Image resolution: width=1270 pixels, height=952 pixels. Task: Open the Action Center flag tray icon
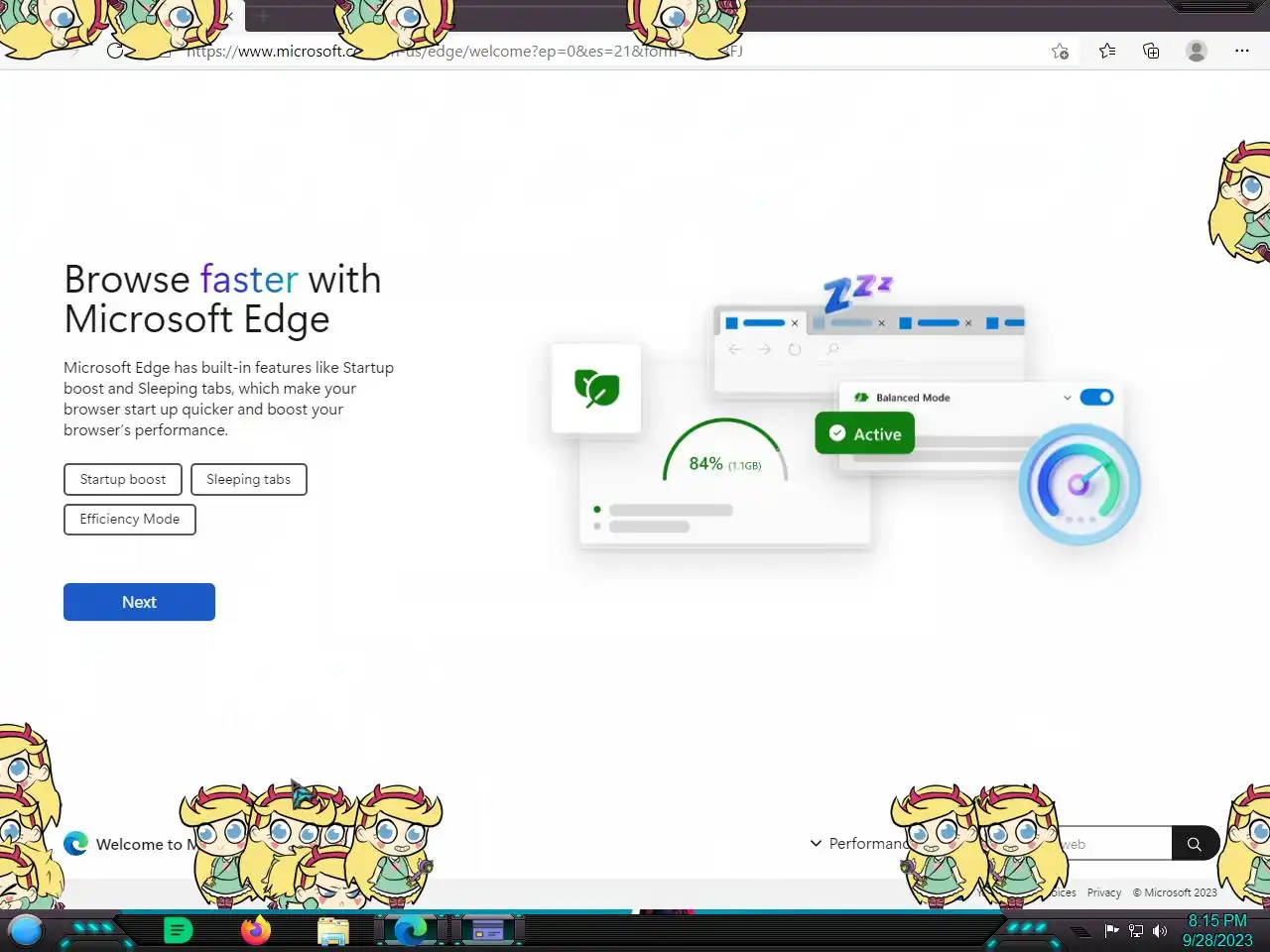pos(1111,930)
